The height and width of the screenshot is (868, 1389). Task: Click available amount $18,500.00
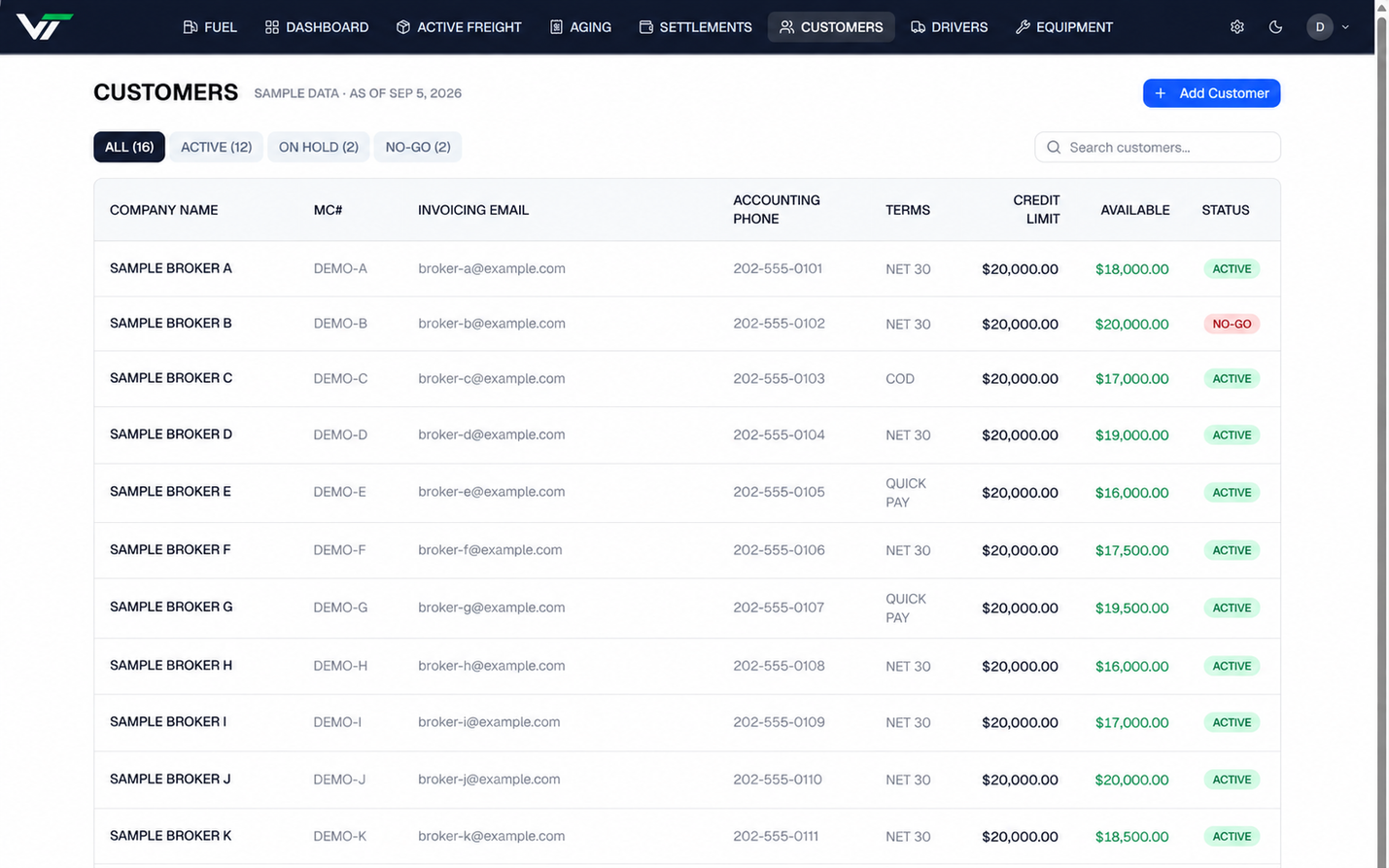coord(1131,836)
